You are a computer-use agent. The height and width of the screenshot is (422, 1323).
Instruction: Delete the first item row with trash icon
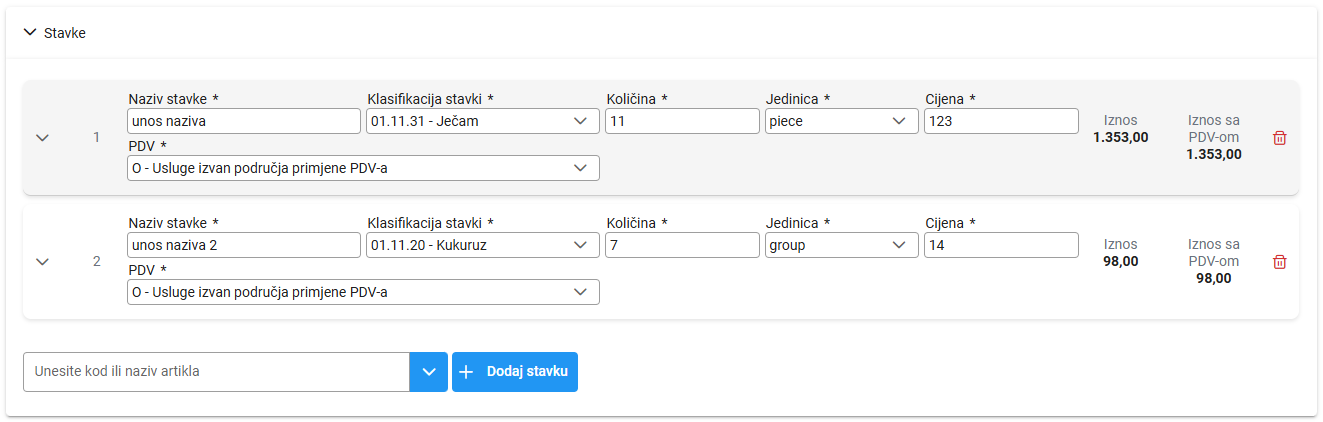[x=1279, y=138]
